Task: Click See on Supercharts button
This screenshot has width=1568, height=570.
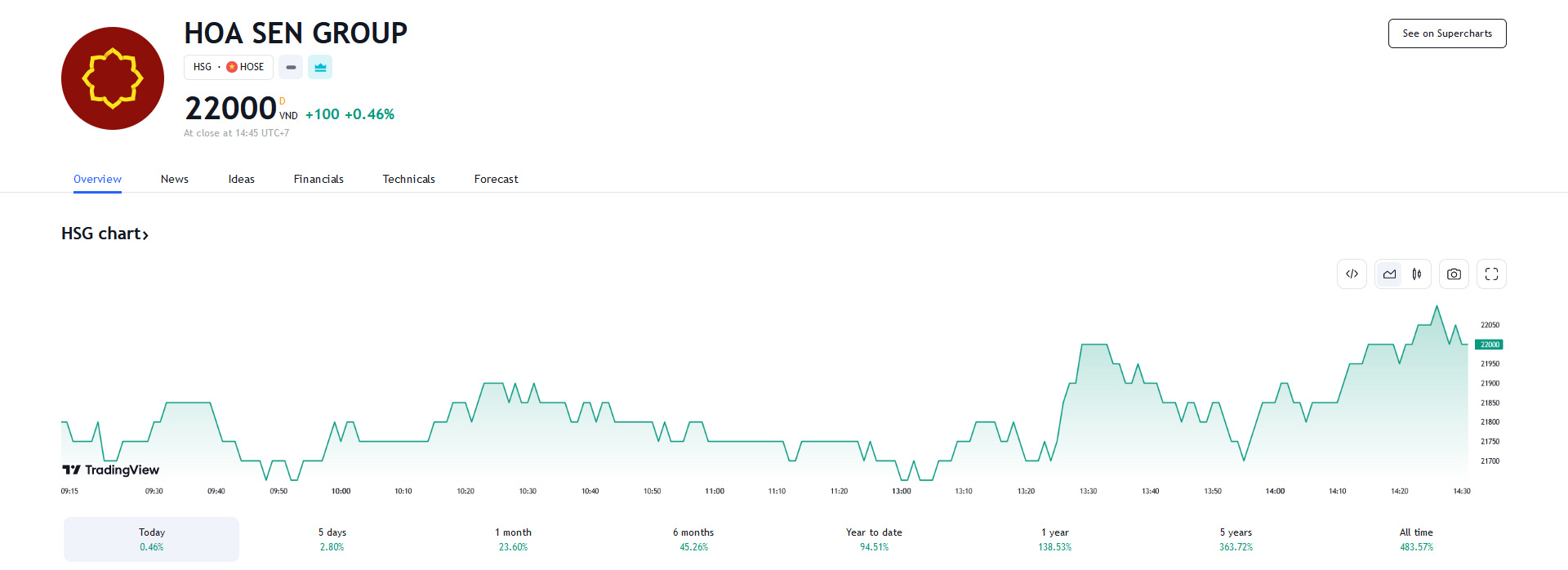Action: pyautogui.click(x=1446, y=33)
